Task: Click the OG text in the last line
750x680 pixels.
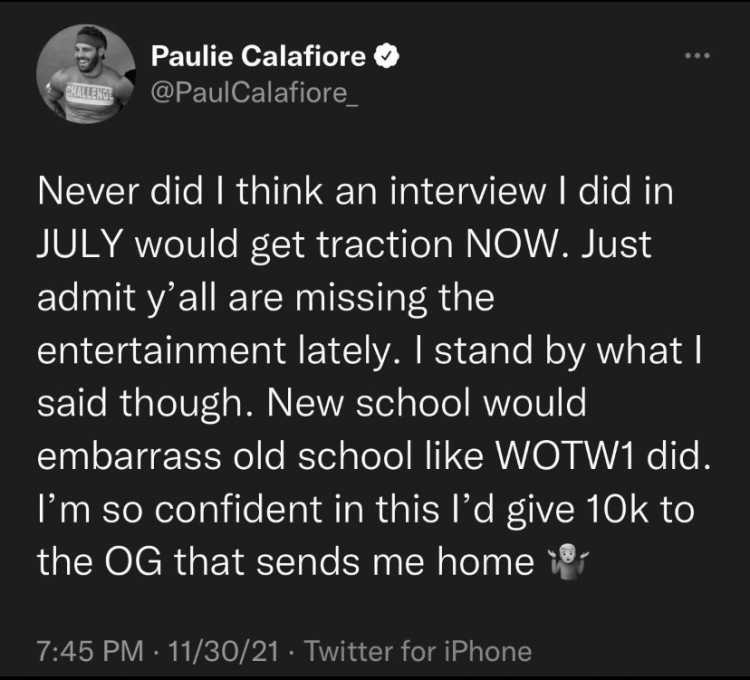Action: click(x=132, y=561)
